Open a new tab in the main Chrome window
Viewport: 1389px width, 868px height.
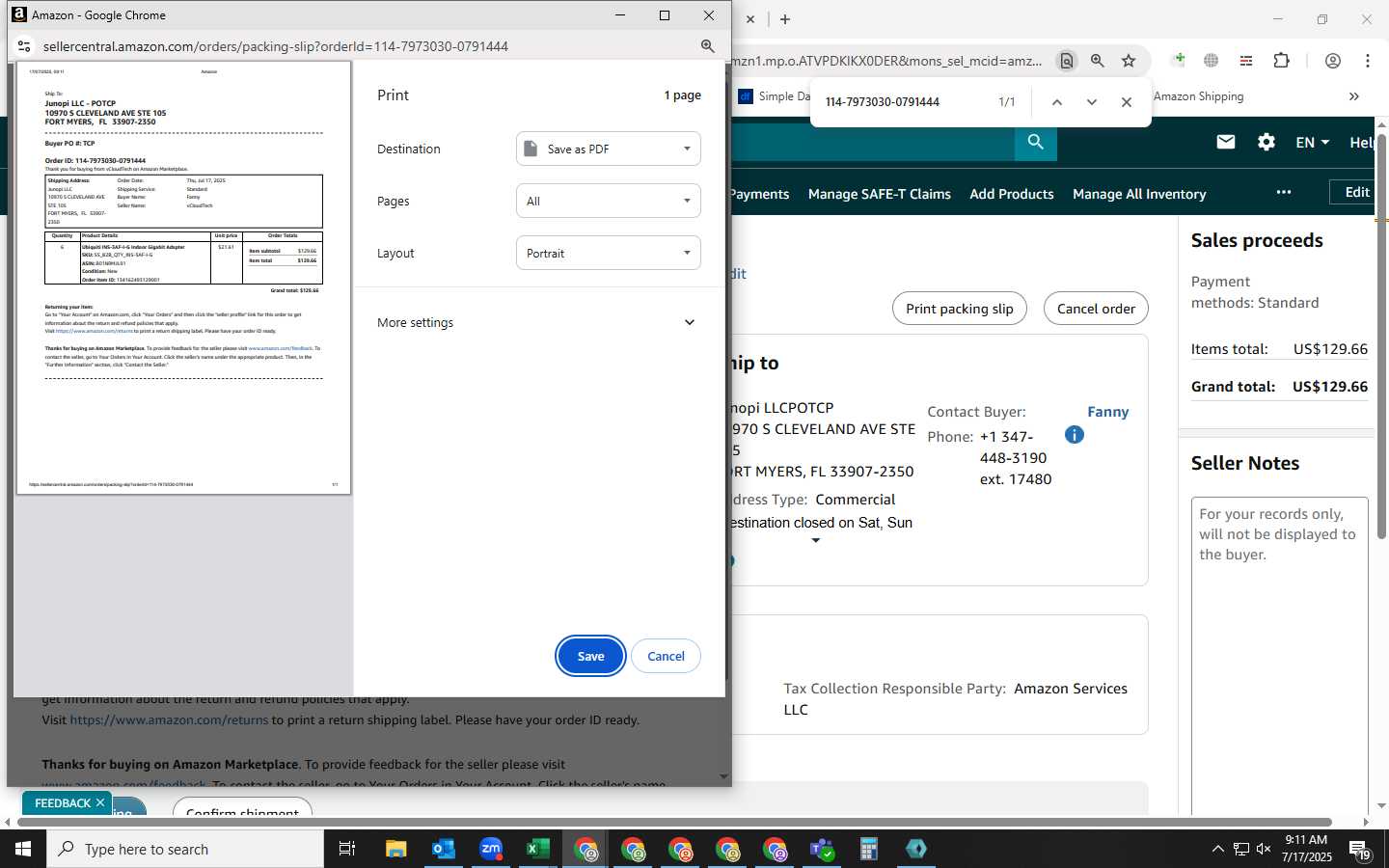[x=785, y=19]
